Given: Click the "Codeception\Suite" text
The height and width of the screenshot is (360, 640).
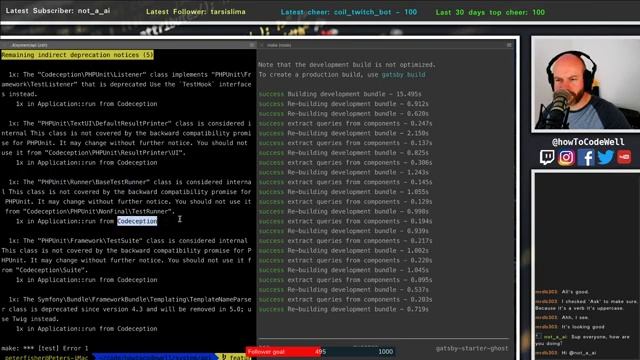Looking at the screenshot, I should (51, 270).
